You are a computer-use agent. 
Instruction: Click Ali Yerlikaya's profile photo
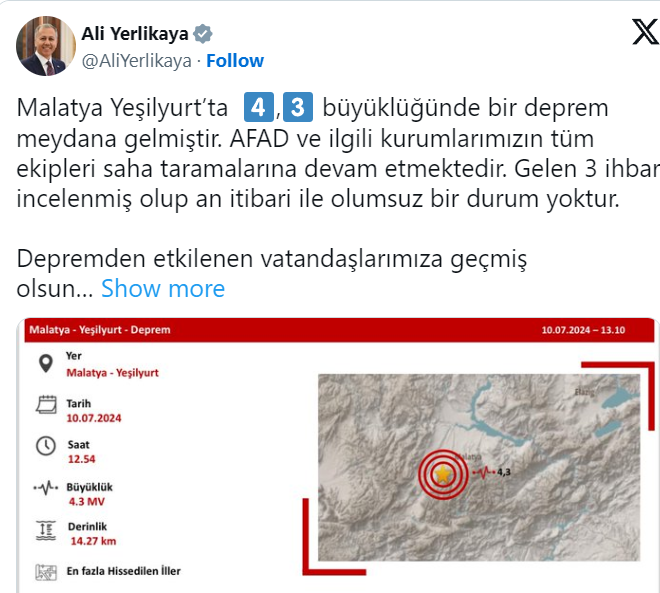[x=46, y=46]
